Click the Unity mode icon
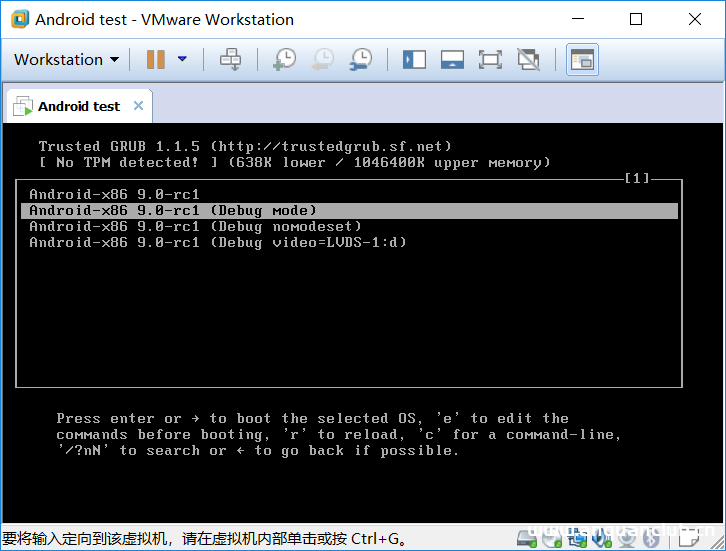Viewport: 726px width, 551px height. (x=528, y=60)
